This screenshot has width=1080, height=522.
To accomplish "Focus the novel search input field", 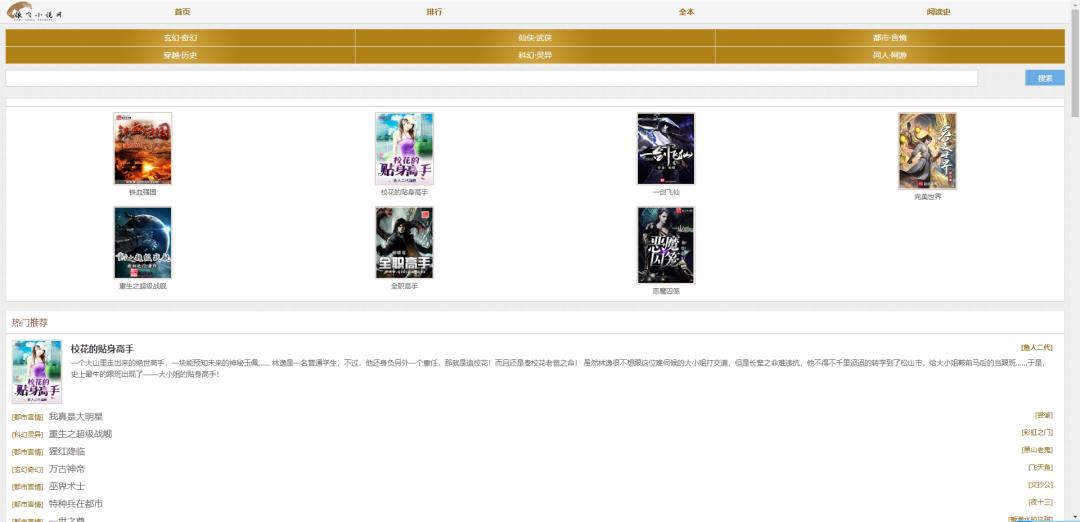I will (492, 79).
